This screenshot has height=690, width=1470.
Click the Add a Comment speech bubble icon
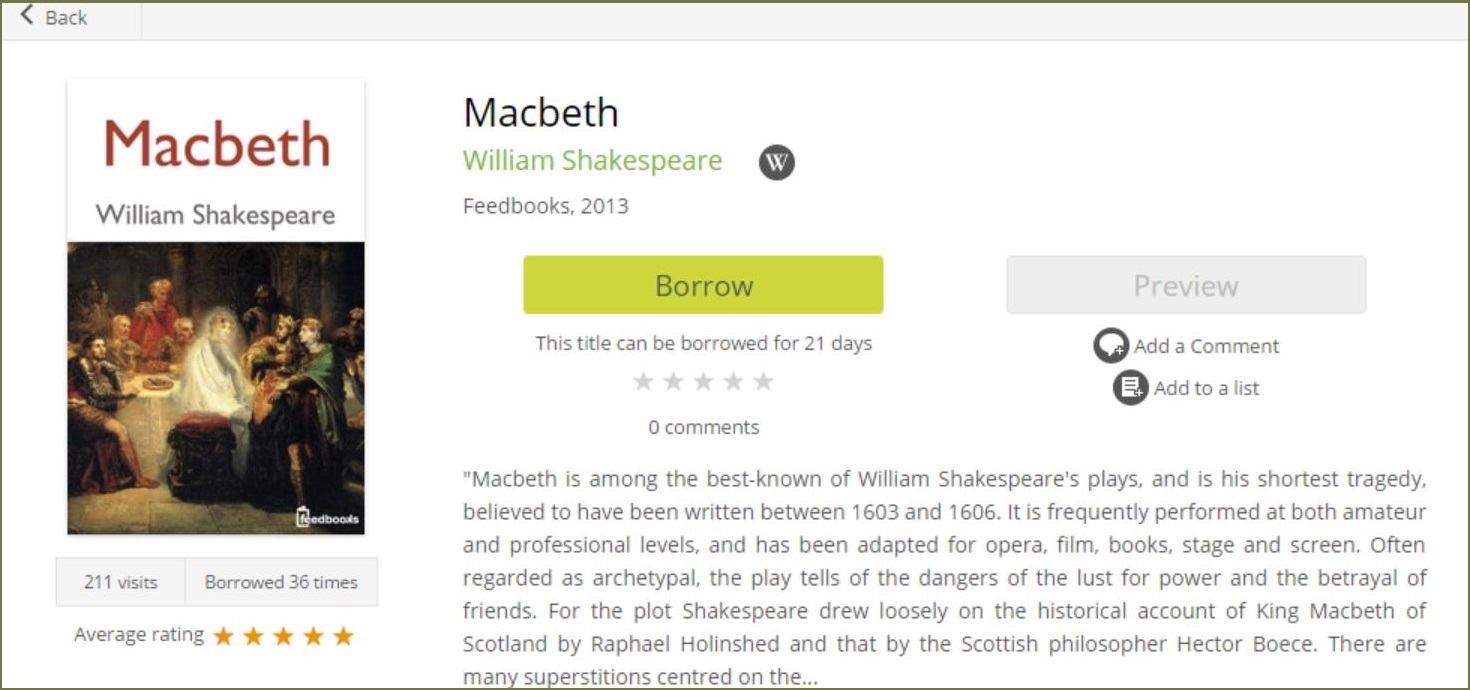(x=1111, y=346)
